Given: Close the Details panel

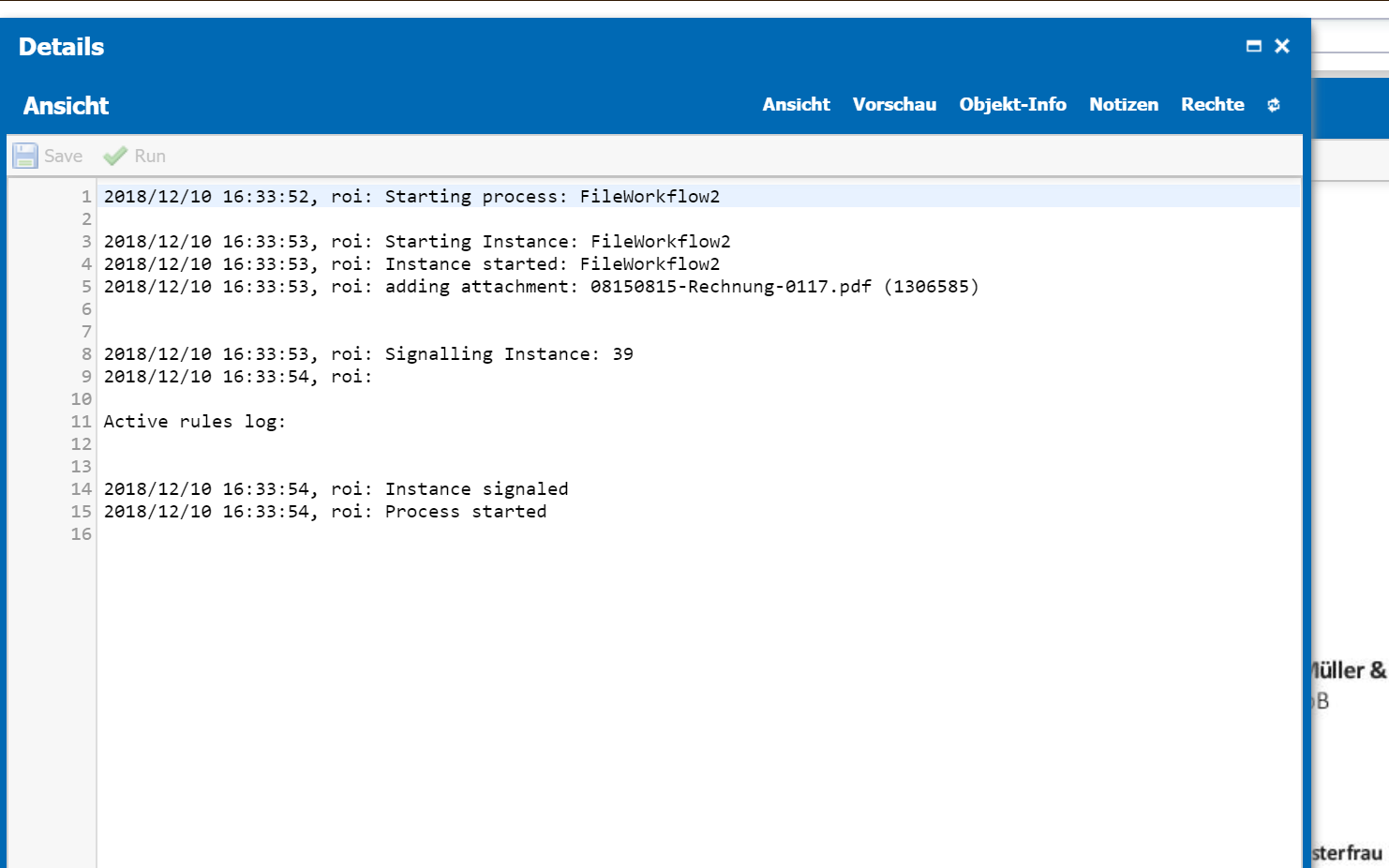Looking at the screenshot, I should click(1282, 46).
